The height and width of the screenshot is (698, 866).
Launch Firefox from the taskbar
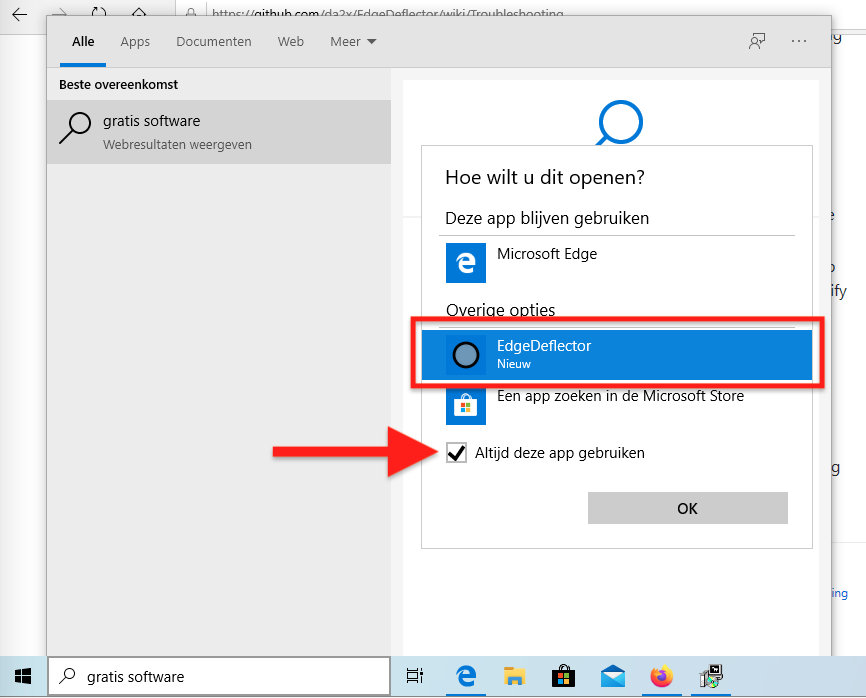click(x=661, y=677)
